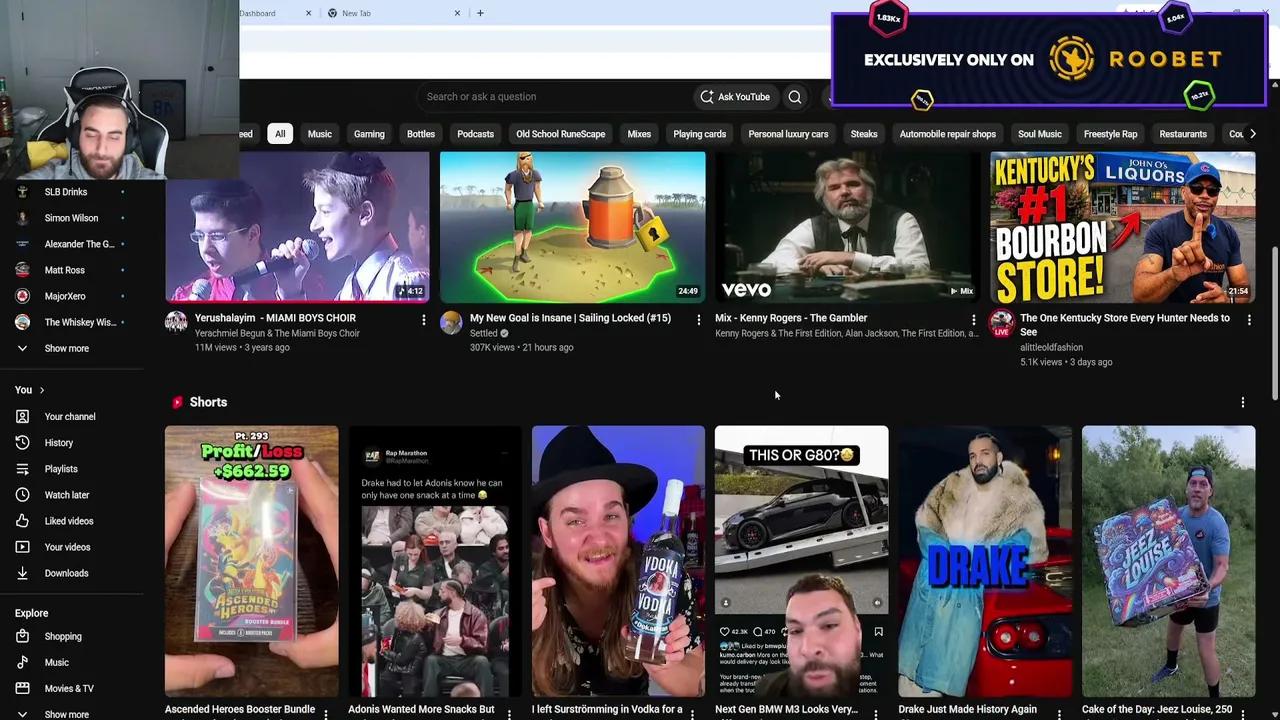Select the Restaurants filter chip
1280x720 pixels.
coord(1183,134)
